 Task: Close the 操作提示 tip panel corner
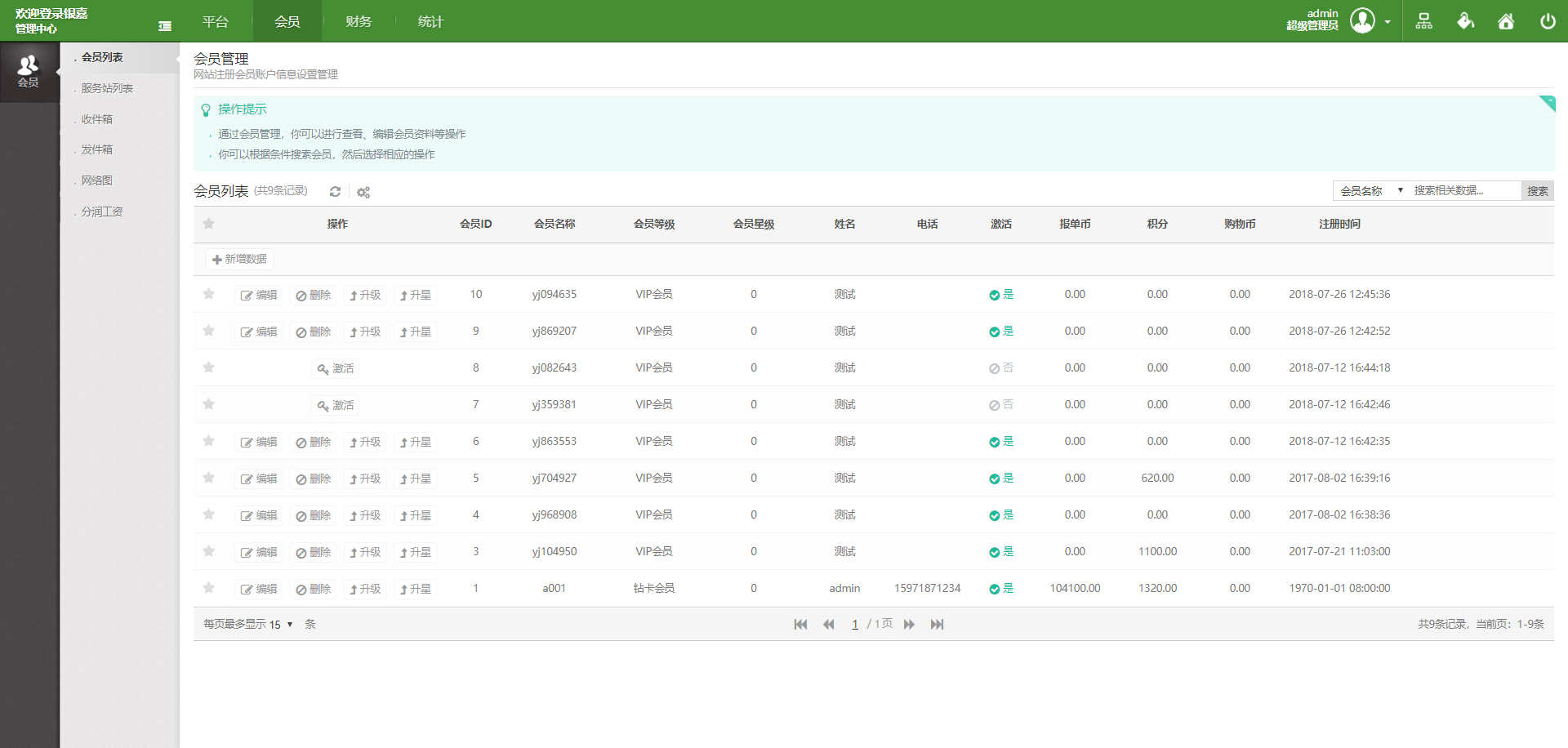pos(1548,102)
